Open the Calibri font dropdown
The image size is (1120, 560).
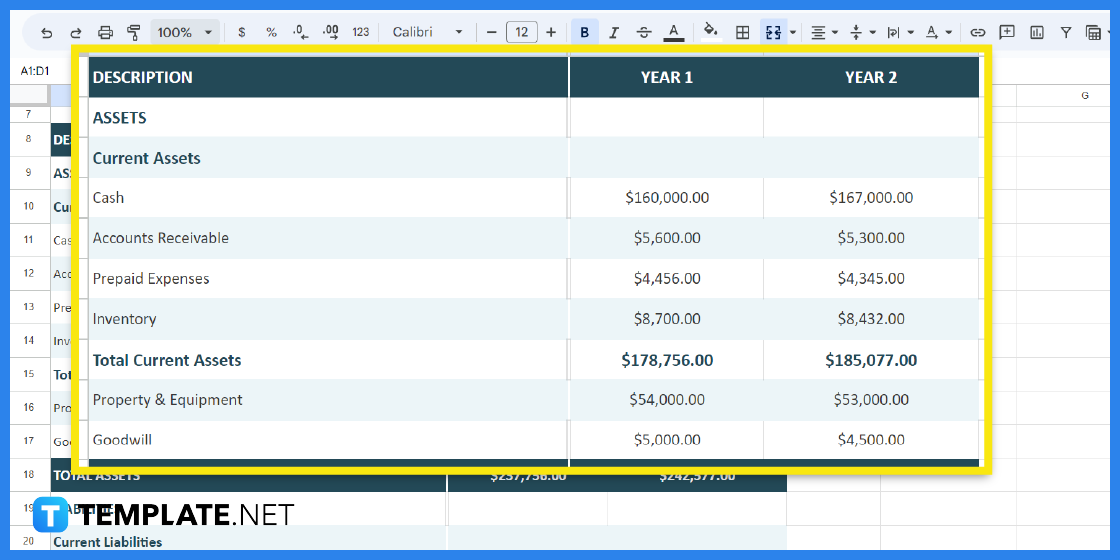point(428,32)
